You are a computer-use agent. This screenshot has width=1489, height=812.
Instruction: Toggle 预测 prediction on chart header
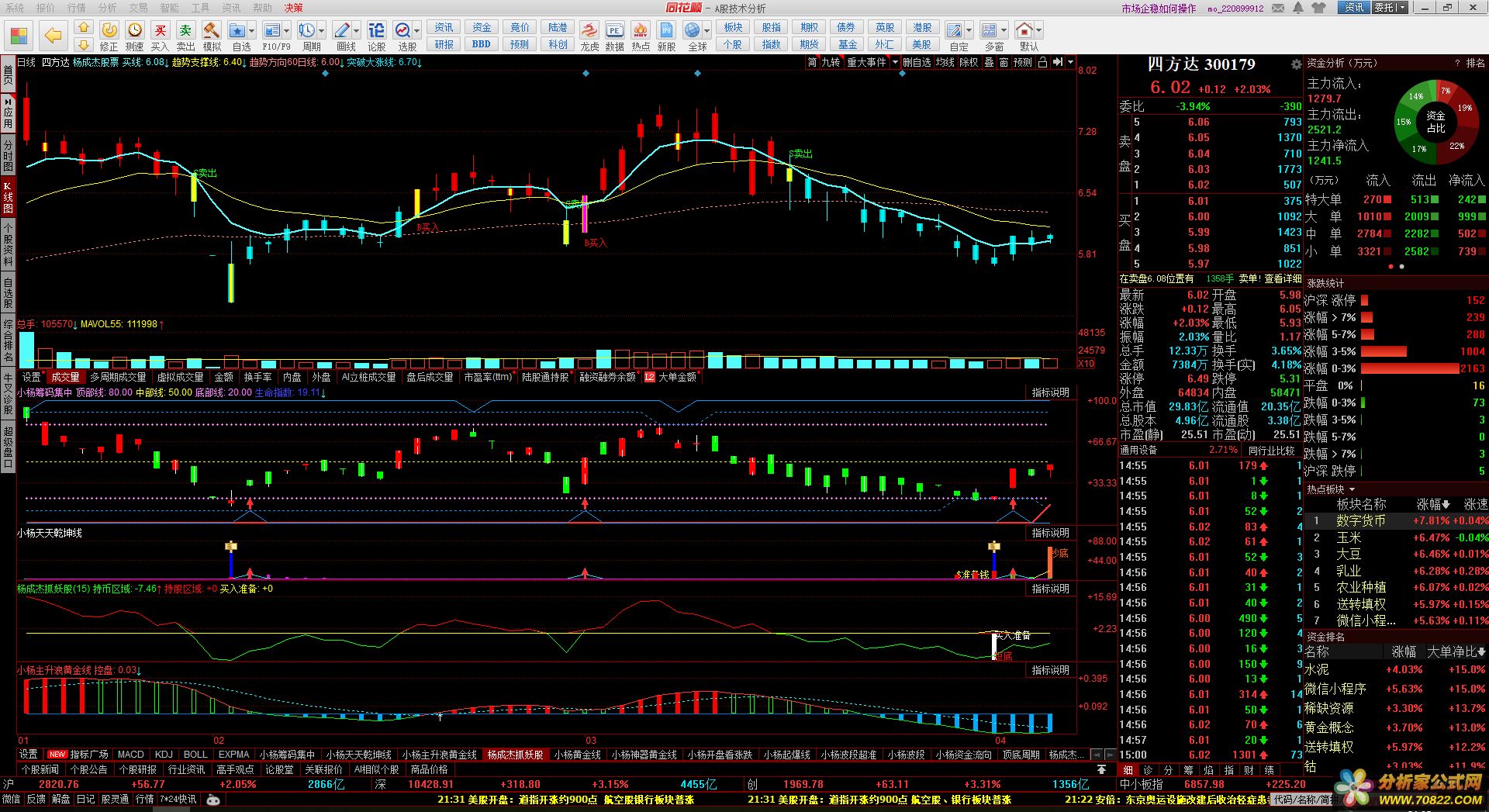click(x=1023, y=62)
